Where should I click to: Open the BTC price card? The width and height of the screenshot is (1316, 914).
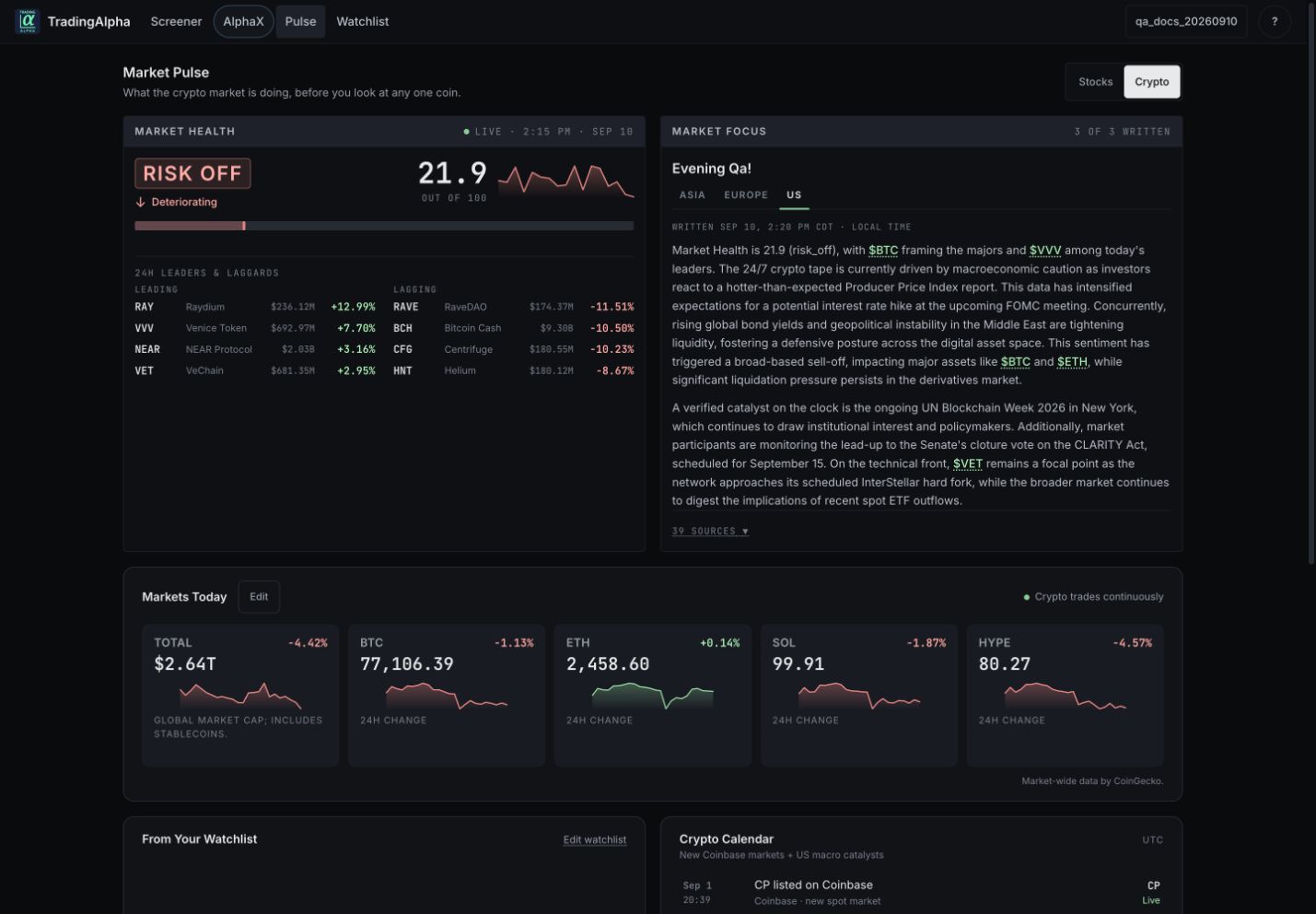point(447,696)
